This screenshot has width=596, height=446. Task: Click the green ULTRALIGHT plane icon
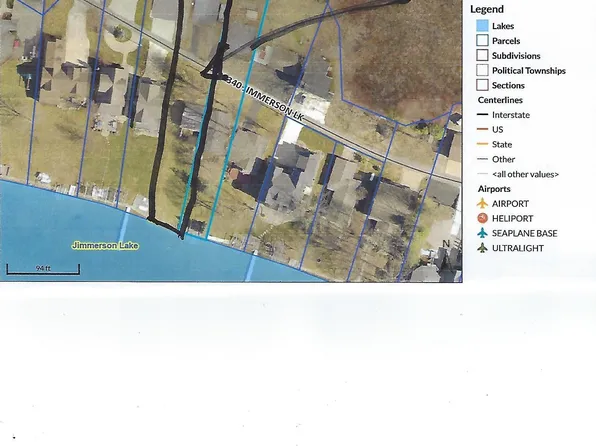tap(482, 248)
